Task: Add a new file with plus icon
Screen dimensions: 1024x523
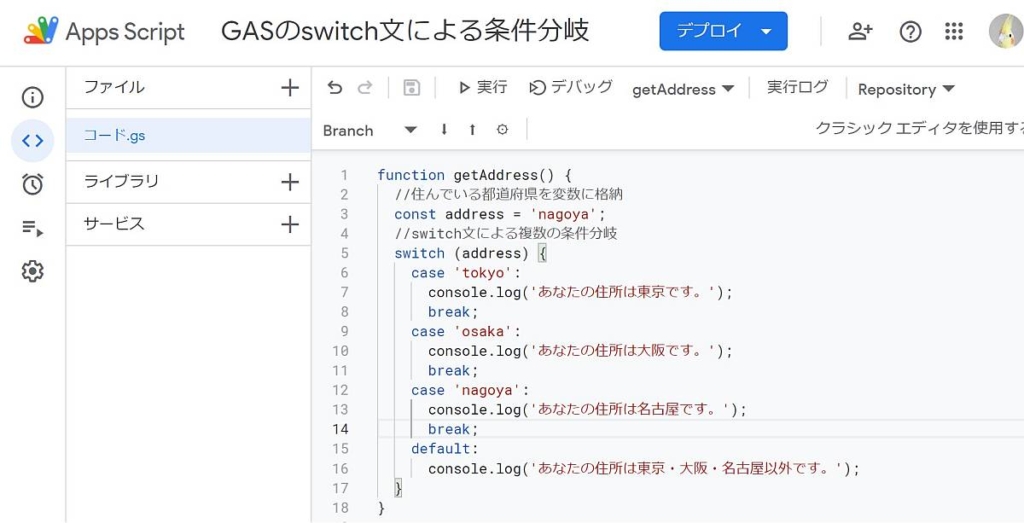Action: click(x=290, y=88)
